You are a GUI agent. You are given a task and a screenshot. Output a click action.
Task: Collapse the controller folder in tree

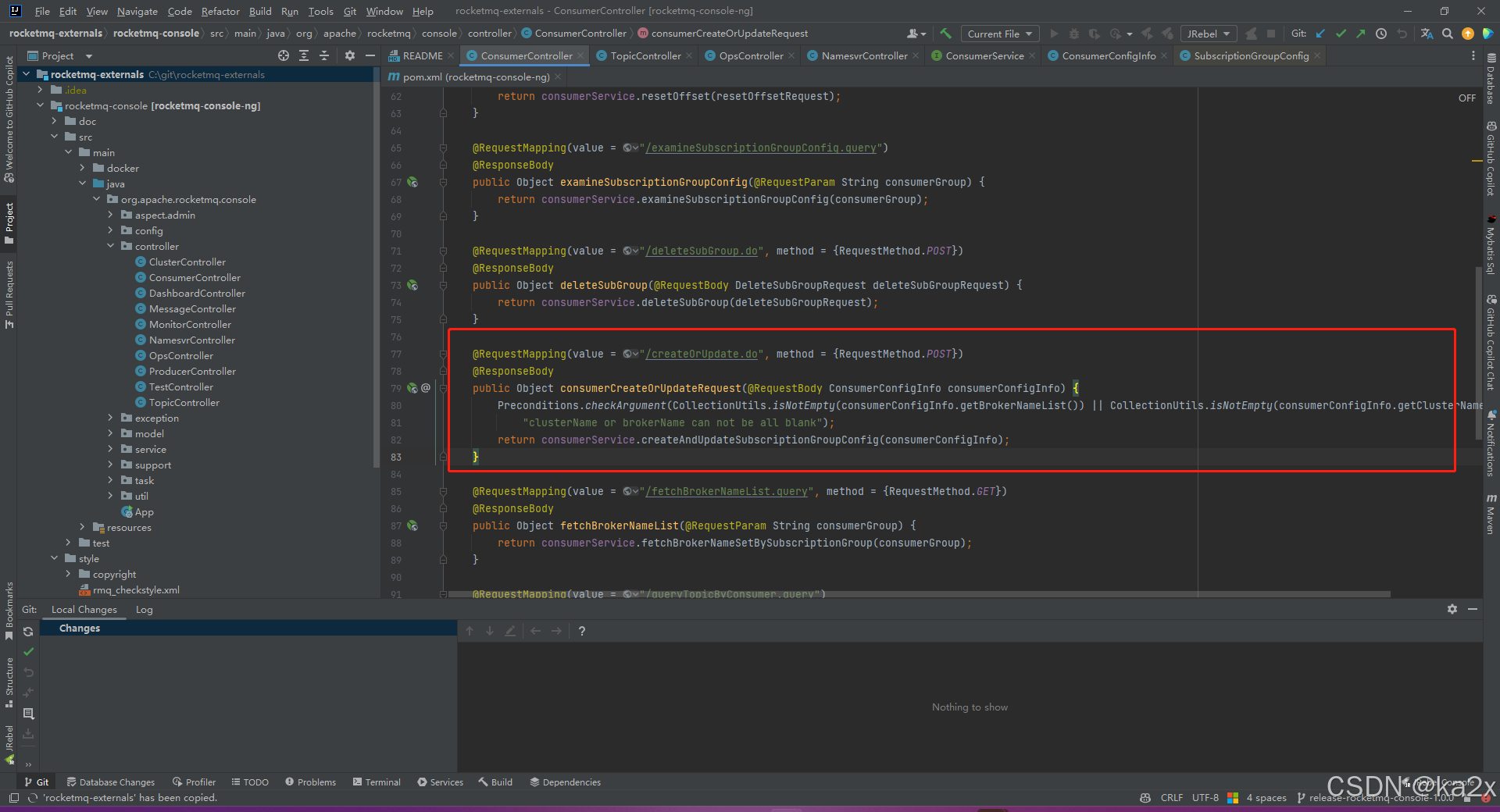pos(111,246)
